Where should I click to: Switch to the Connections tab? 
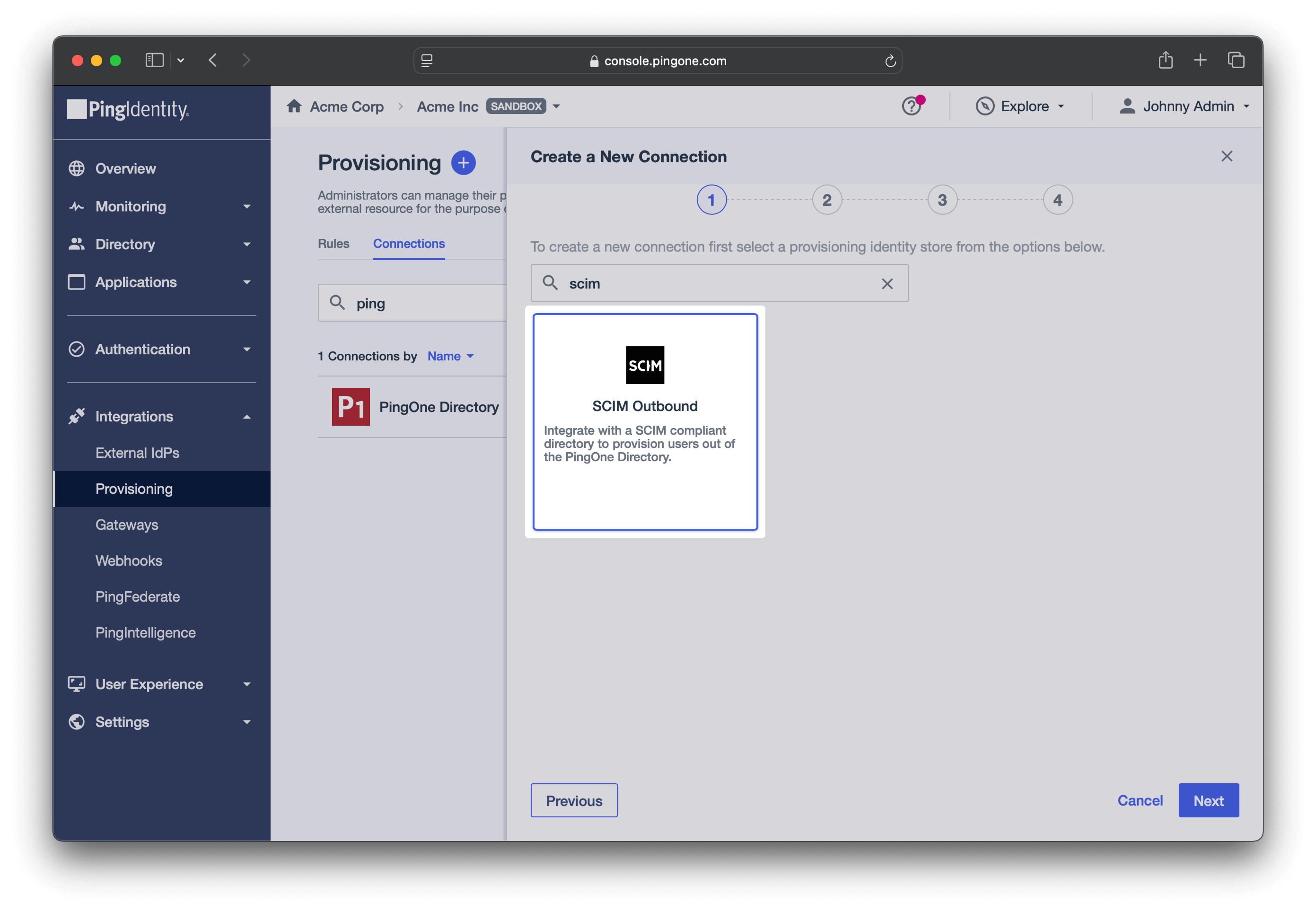(x=409, y=243)
